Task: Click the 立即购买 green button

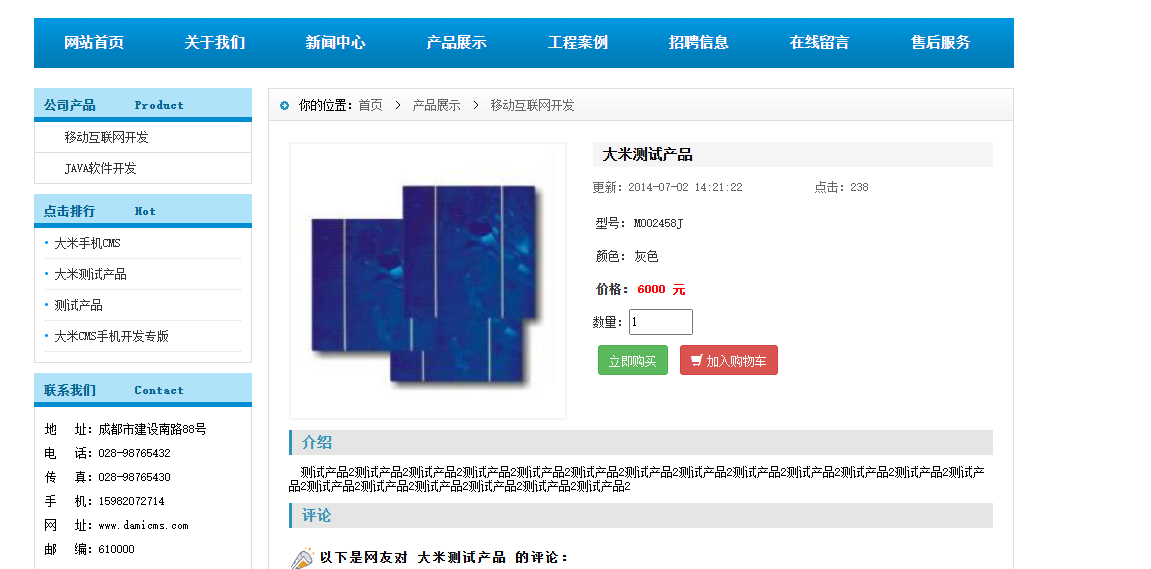Action: pyautogui.click(x=633, y=360)
